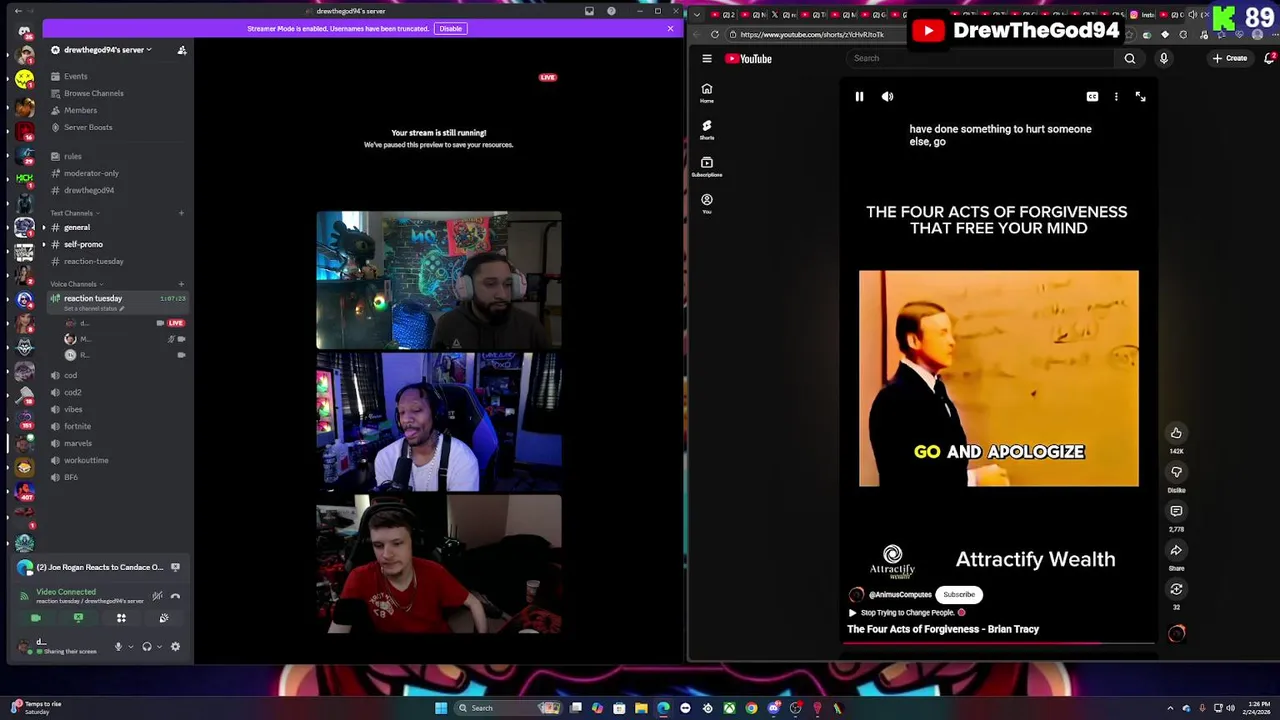This screenshot has width=1280, height=720.
Task: Dislike the Brian Tracy Short
Action: (1176, 472)
